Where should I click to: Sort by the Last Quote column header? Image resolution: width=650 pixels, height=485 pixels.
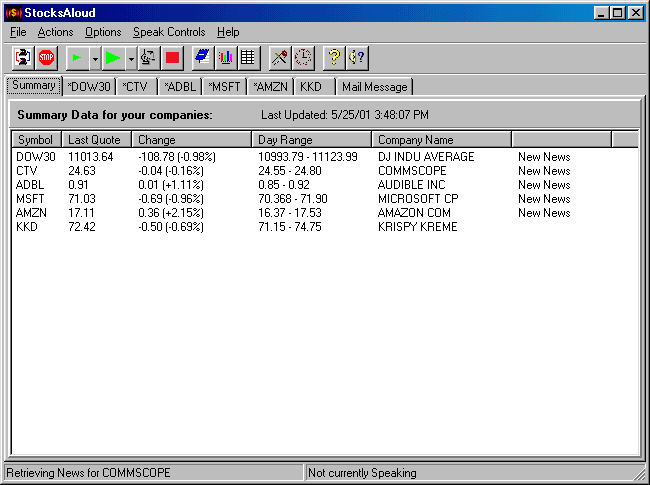click(x=97, y=140)
